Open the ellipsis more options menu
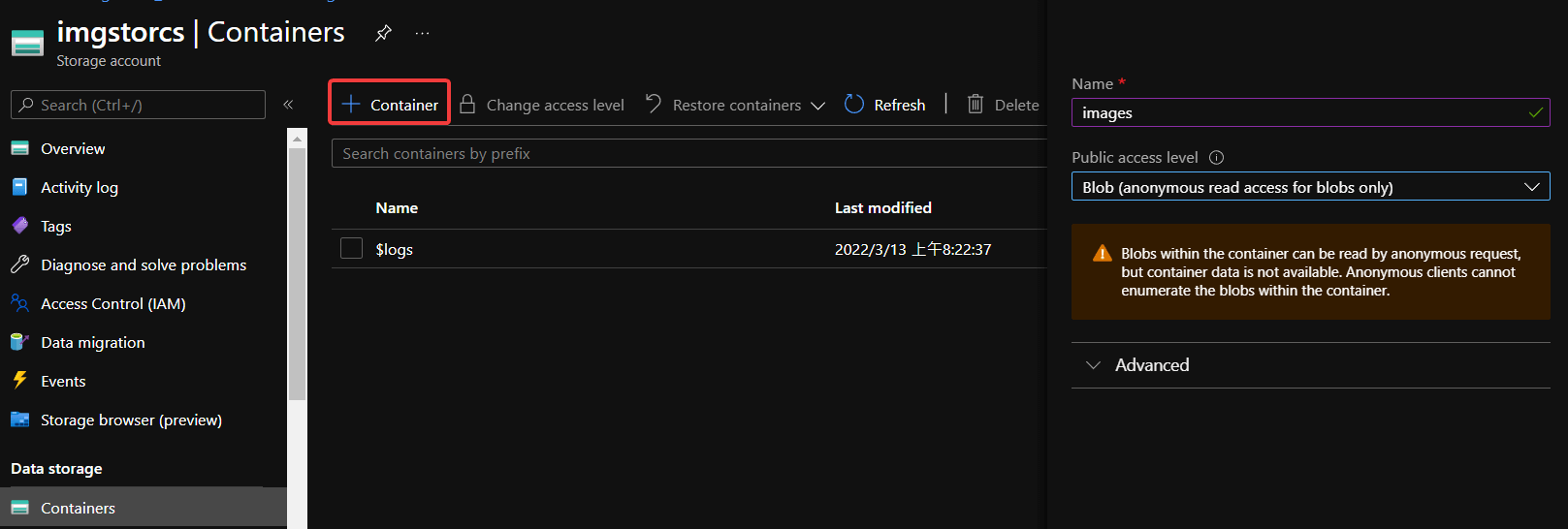This screenshot has height=529, width=1568. tap(422, 33)
